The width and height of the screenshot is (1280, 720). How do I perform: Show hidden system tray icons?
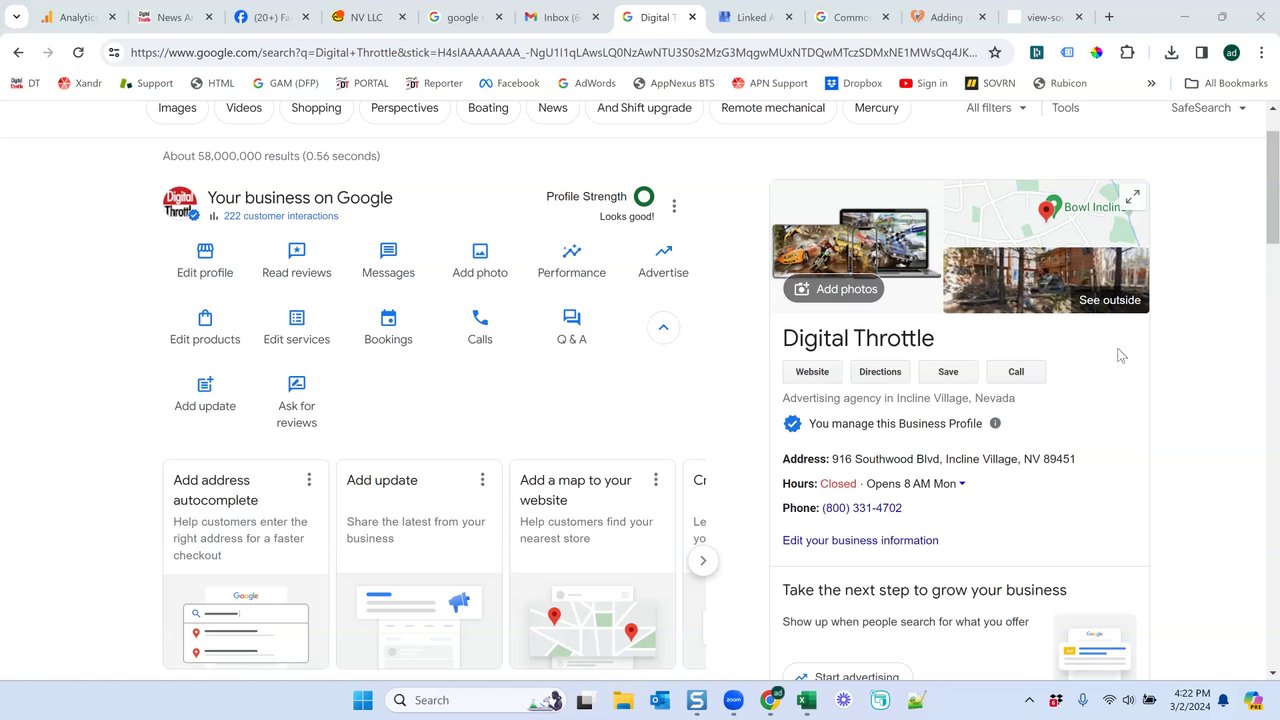click(1029, 700)
